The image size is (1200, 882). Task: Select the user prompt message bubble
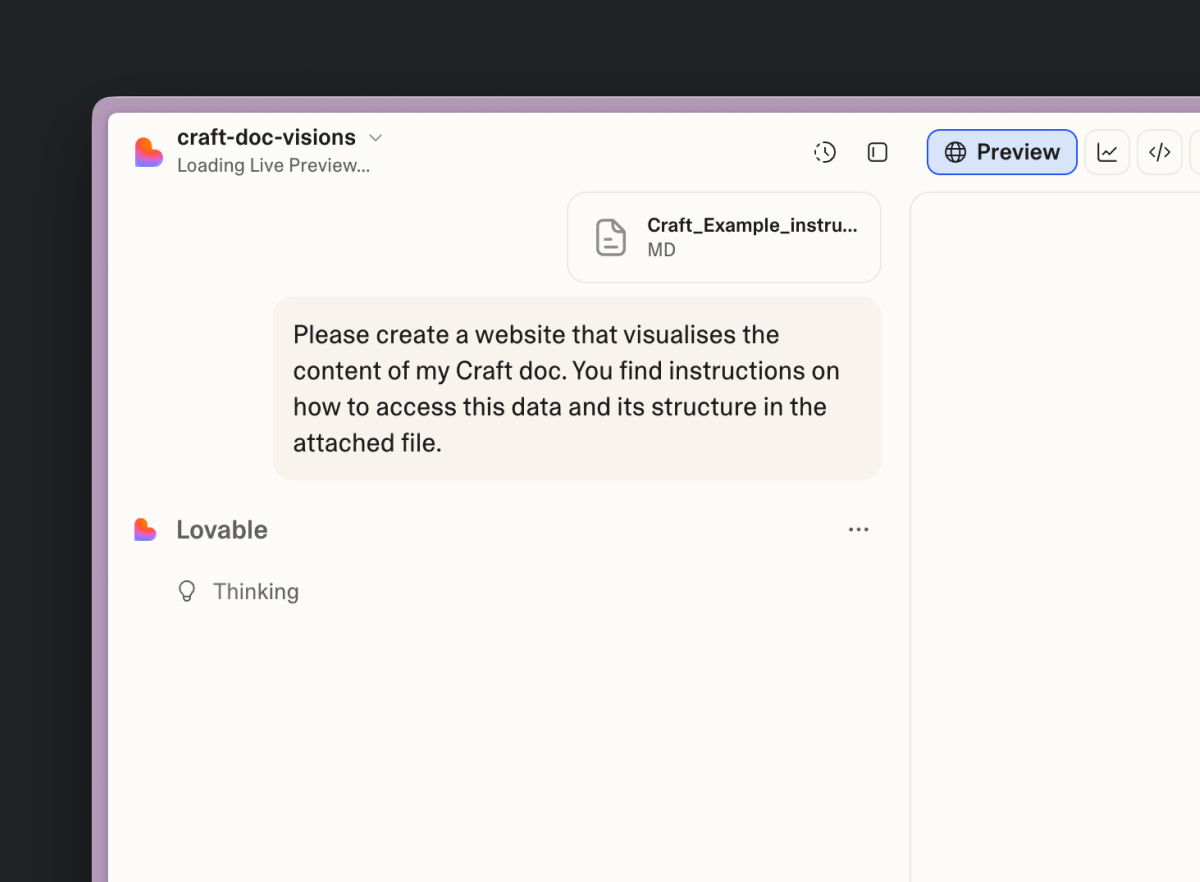[577, 388]
